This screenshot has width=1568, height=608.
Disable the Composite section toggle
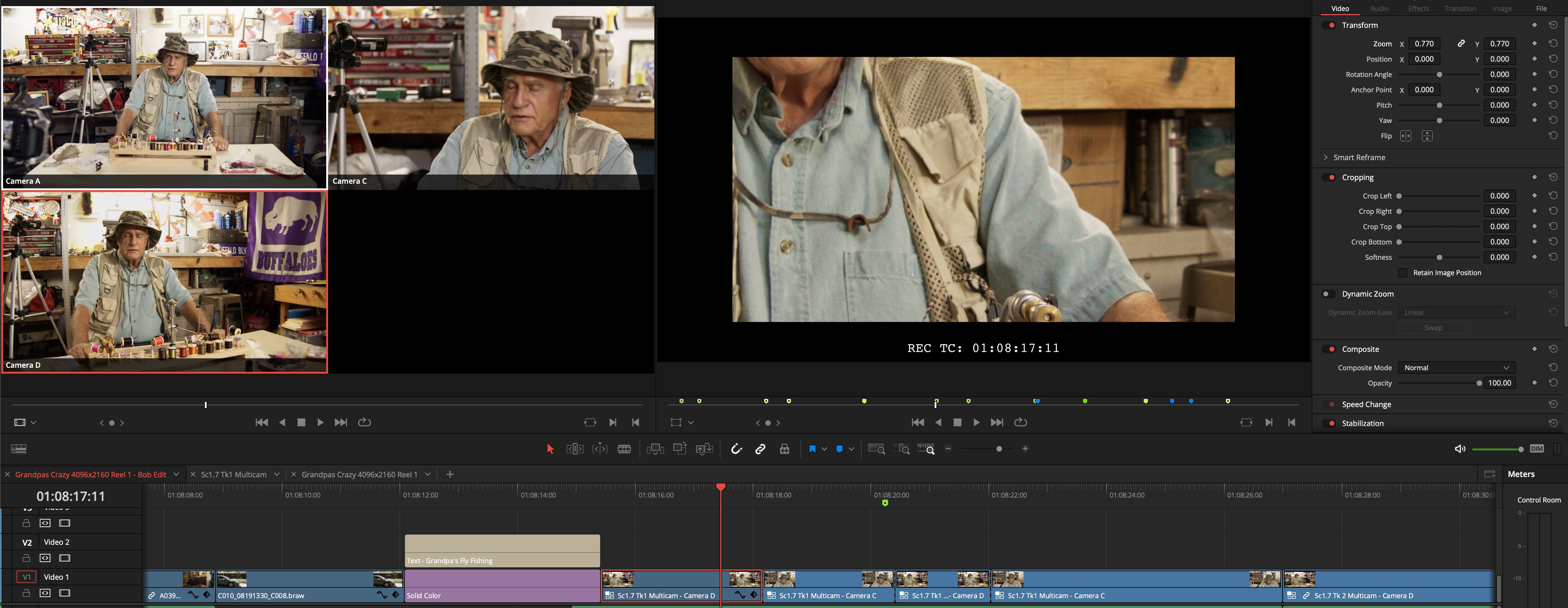pyautogui.click(x=1329, y=350)
